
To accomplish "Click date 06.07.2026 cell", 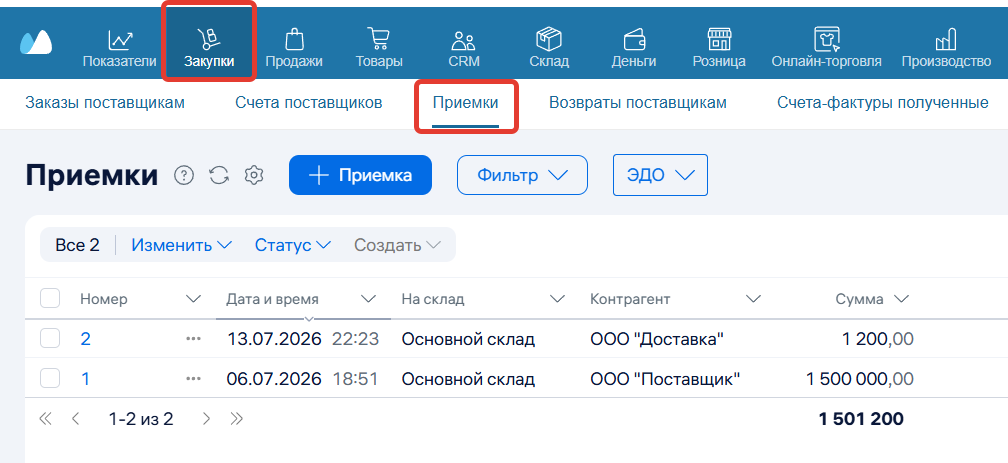I will click(274, 379).
